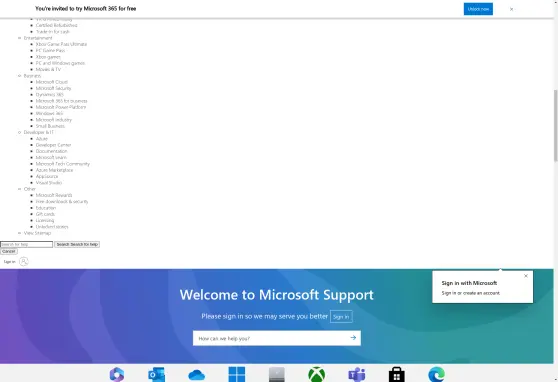Focus the Search for help input field

tap(27, 244)
